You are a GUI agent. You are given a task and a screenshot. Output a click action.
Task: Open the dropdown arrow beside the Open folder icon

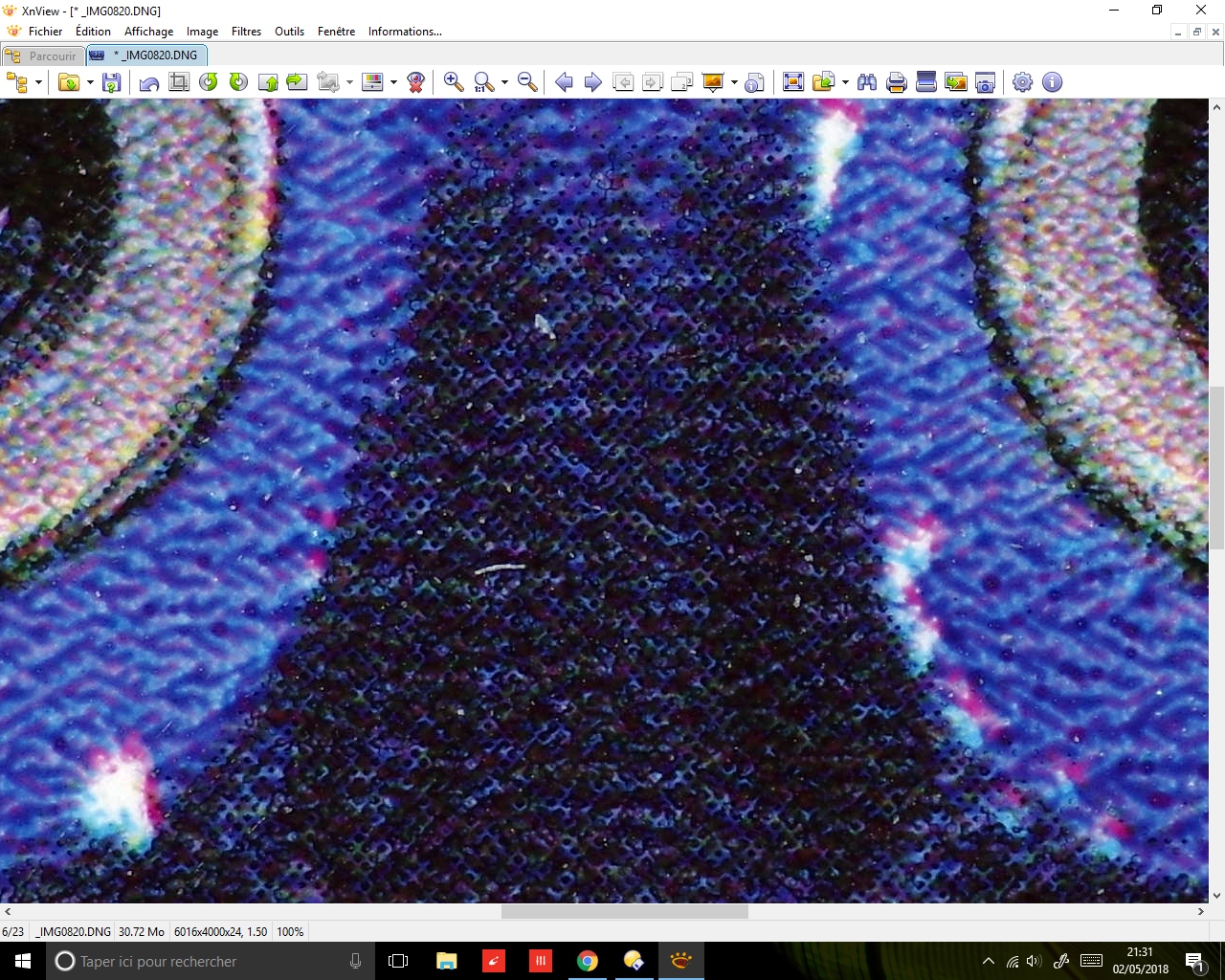click(90, 82)
